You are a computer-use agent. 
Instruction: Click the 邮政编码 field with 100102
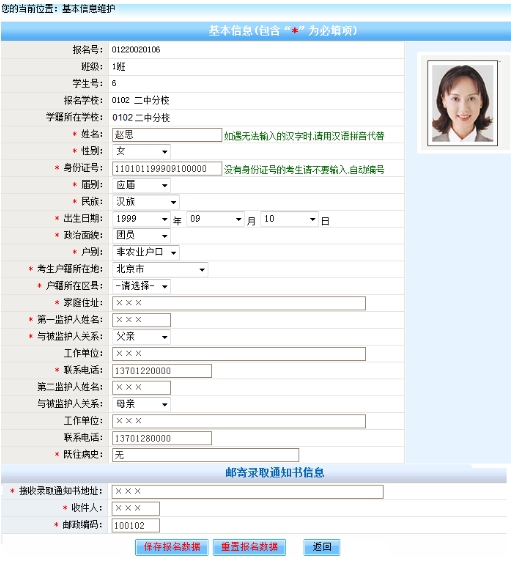point(135,525)
